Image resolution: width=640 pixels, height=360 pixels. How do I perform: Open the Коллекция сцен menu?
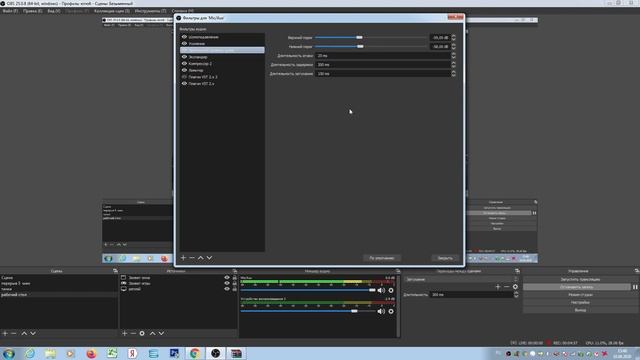112,11
